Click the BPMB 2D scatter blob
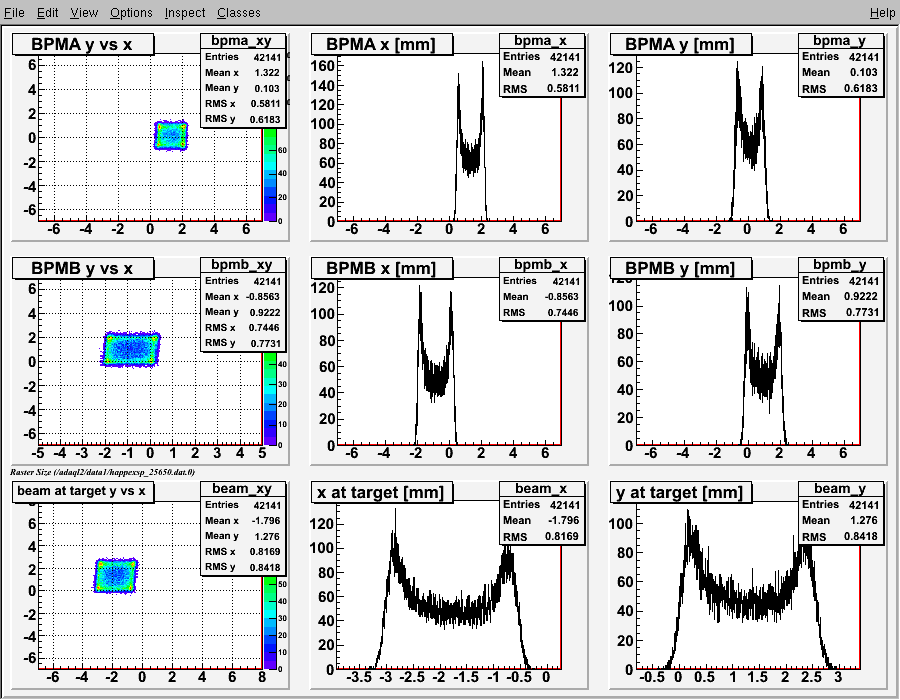Viewport: 900px width, 700px height. [131, 349]
